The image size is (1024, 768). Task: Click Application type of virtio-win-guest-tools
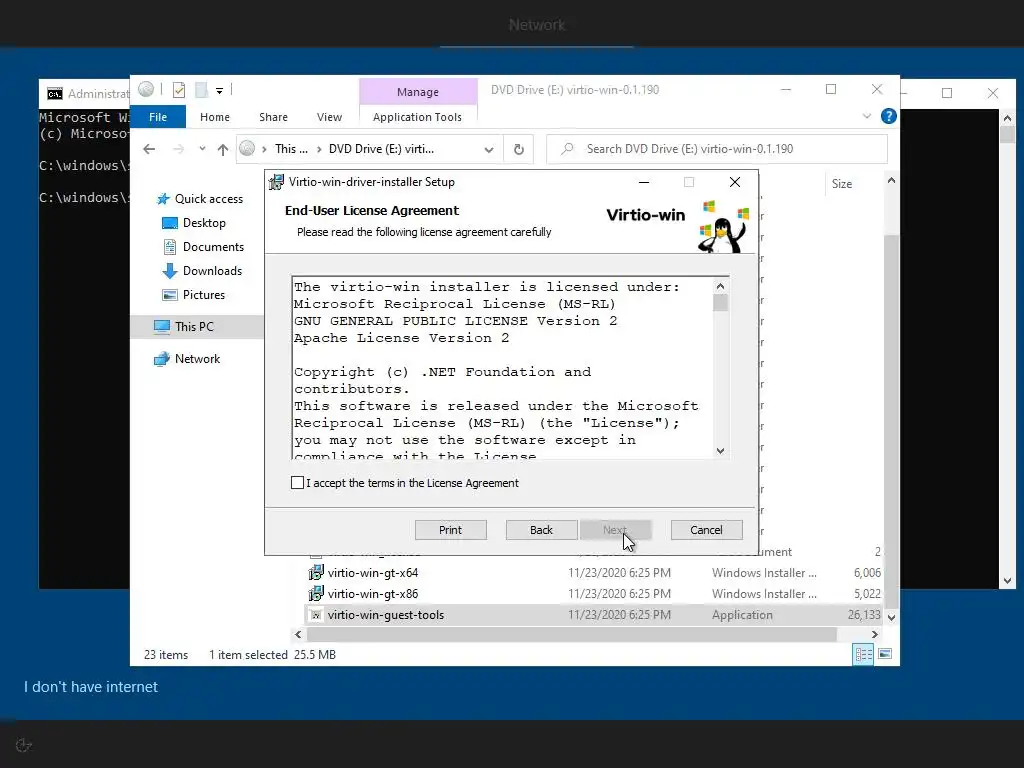coord(742,615)
